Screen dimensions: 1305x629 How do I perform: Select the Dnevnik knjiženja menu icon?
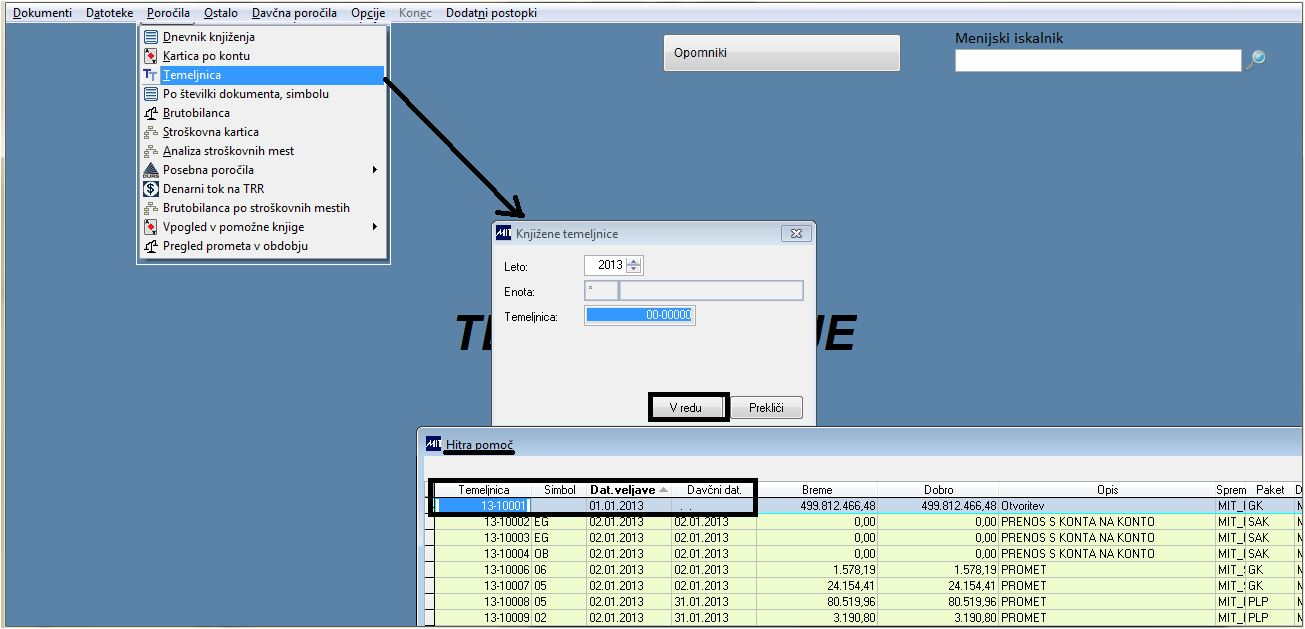pyautogui.click(x=151, y=37)
